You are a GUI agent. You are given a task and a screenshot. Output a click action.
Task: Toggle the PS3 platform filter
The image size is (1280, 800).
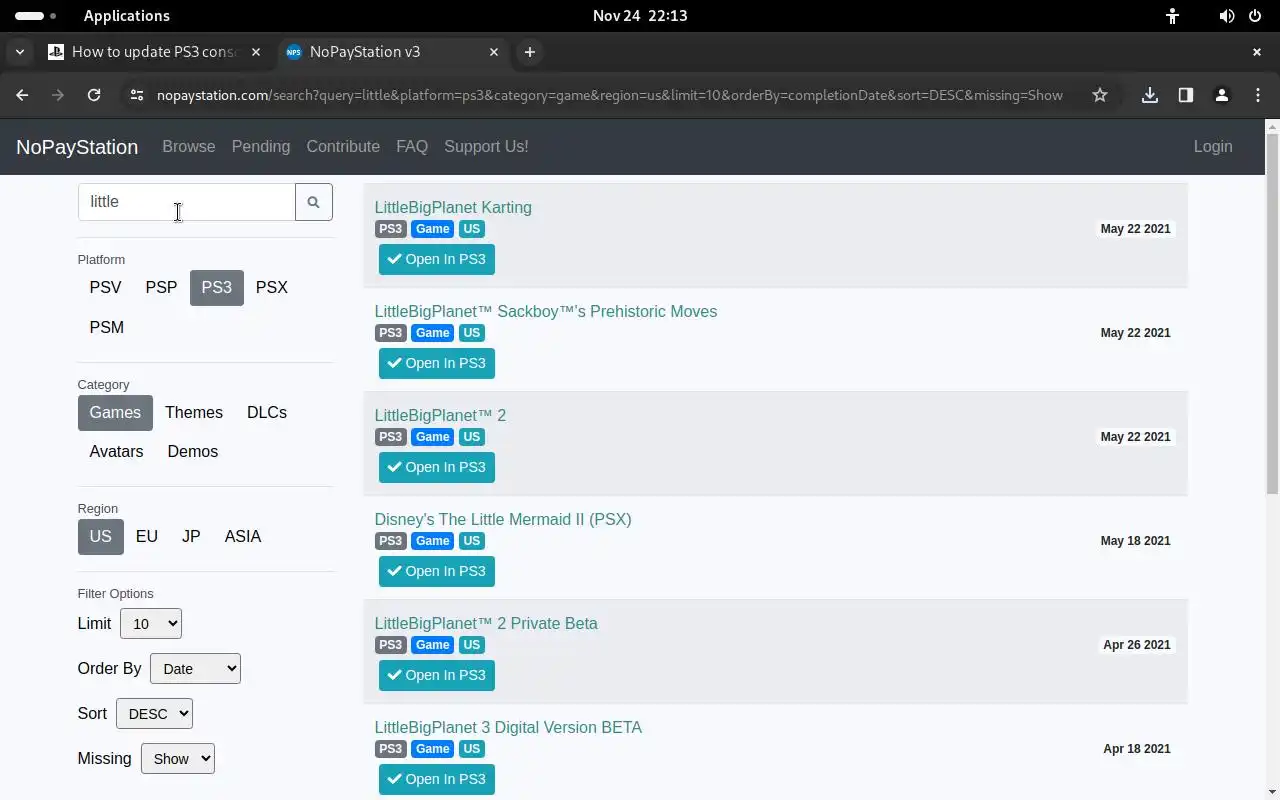tap(217, 287)
